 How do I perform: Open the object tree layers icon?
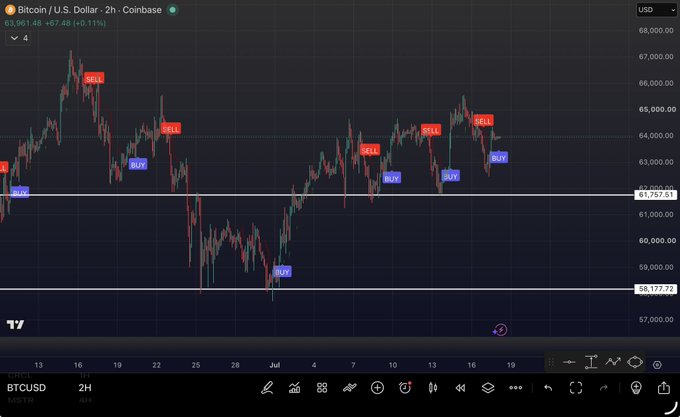(488, 388)
